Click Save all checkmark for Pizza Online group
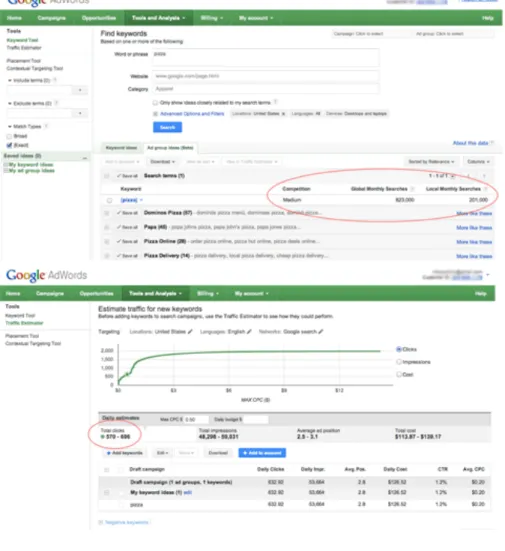Screen dimensions: 505x551 [x=127, y=241]
